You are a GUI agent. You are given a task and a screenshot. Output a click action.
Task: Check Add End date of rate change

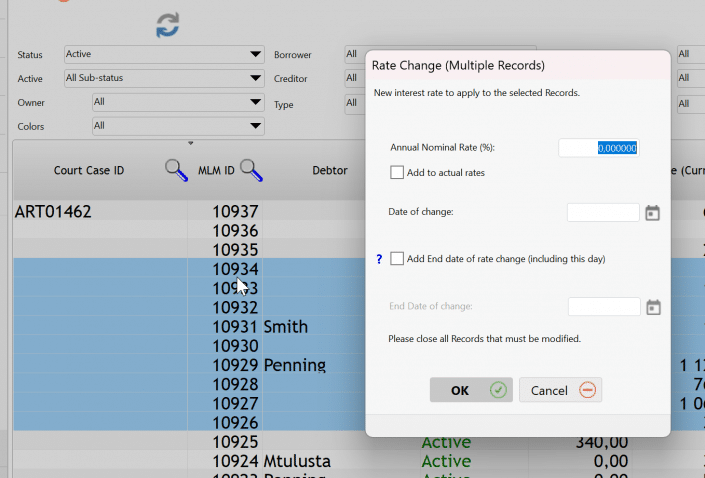(x=397, y=259)
